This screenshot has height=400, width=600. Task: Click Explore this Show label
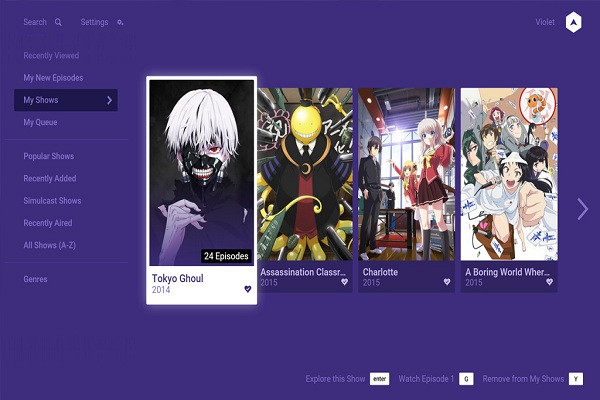[x=335, y=379]
